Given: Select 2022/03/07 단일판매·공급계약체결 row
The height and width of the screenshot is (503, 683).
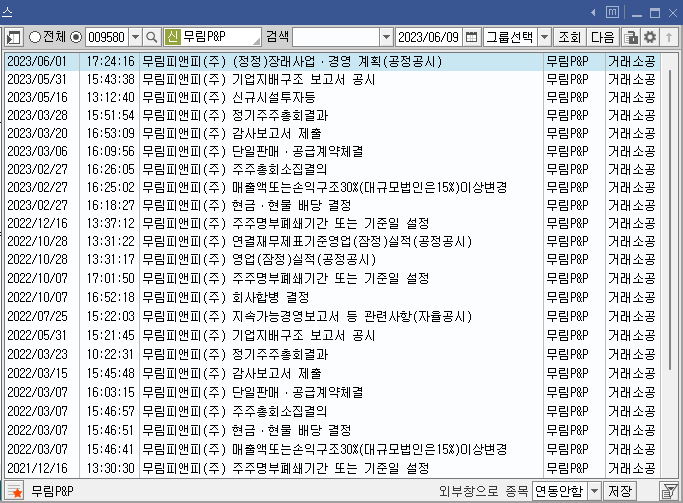Looking at the screenshot, I should (333, 392).
